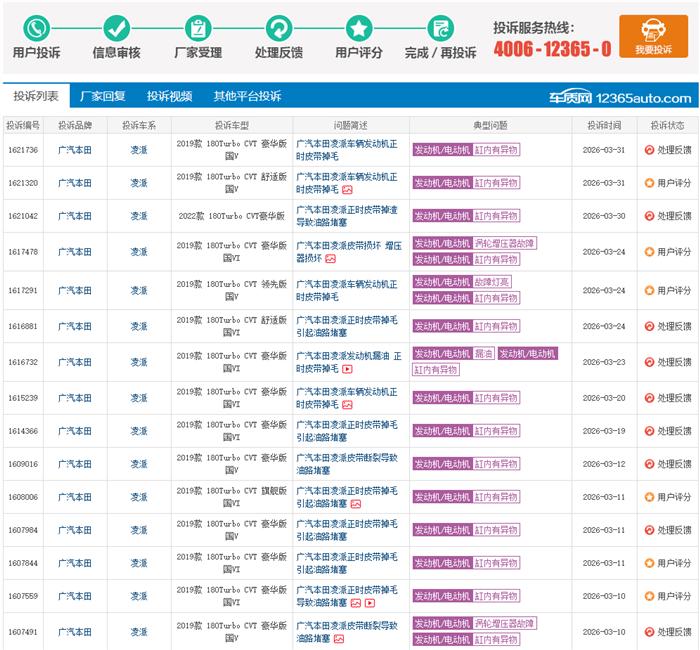The height and width of the screenshot is (650, 700).
Task: Open 广汽本田 brand link for complaint 1621736
Action: click(75, 149)
